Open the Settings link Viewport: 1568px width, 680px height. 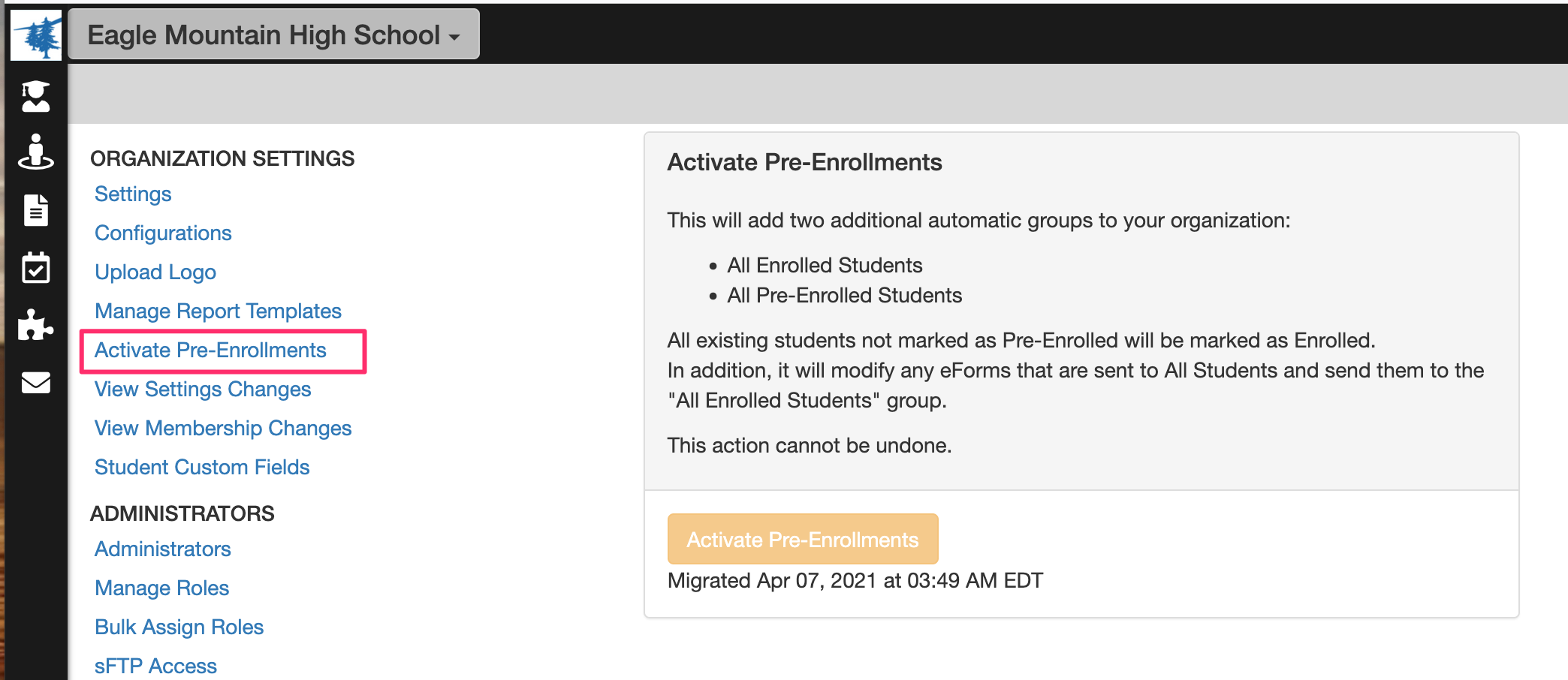pos(133,194)
